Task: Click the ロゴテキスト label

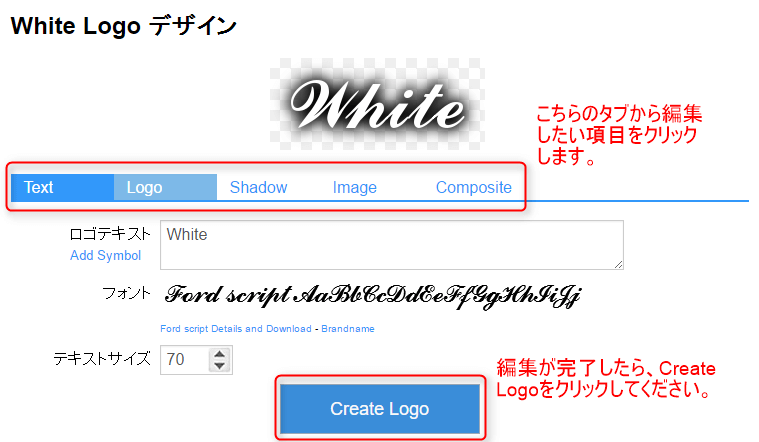Action: click(x=110, y=234)
